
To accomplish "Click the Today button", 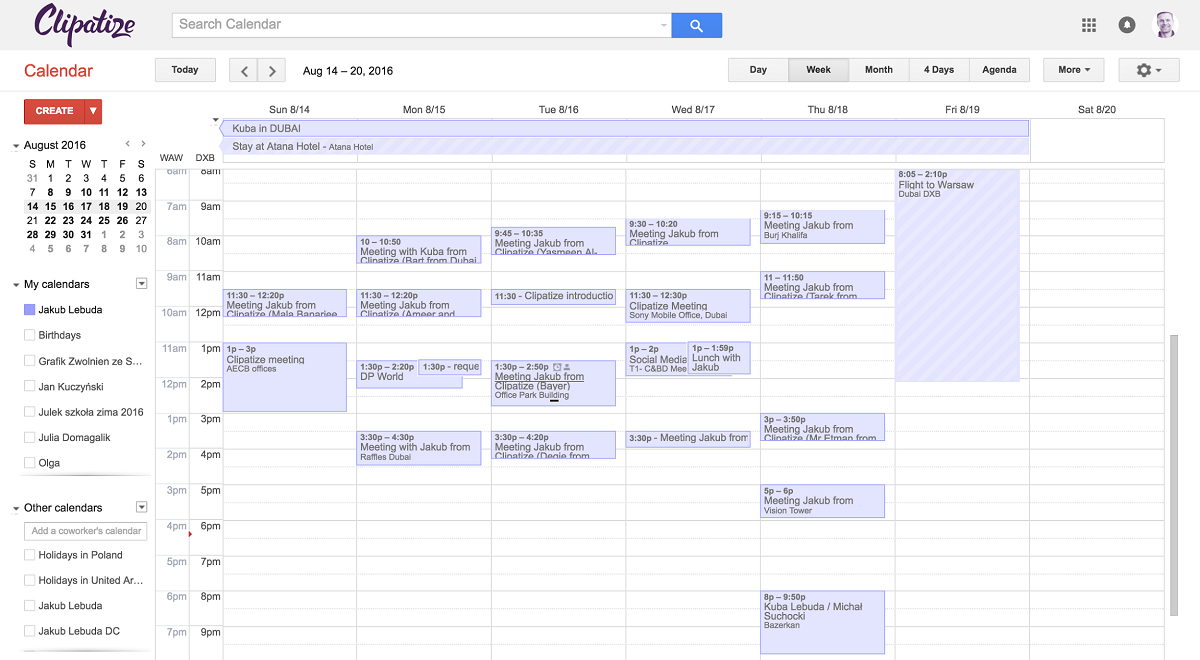I will click(185, 70).
